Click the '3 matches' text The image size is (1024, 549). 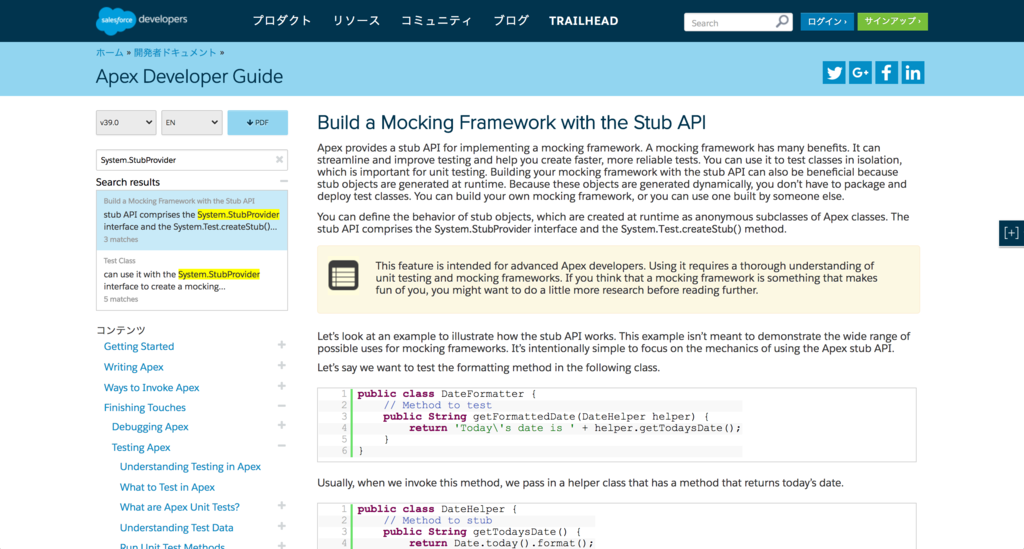click(x=121, y=240)
